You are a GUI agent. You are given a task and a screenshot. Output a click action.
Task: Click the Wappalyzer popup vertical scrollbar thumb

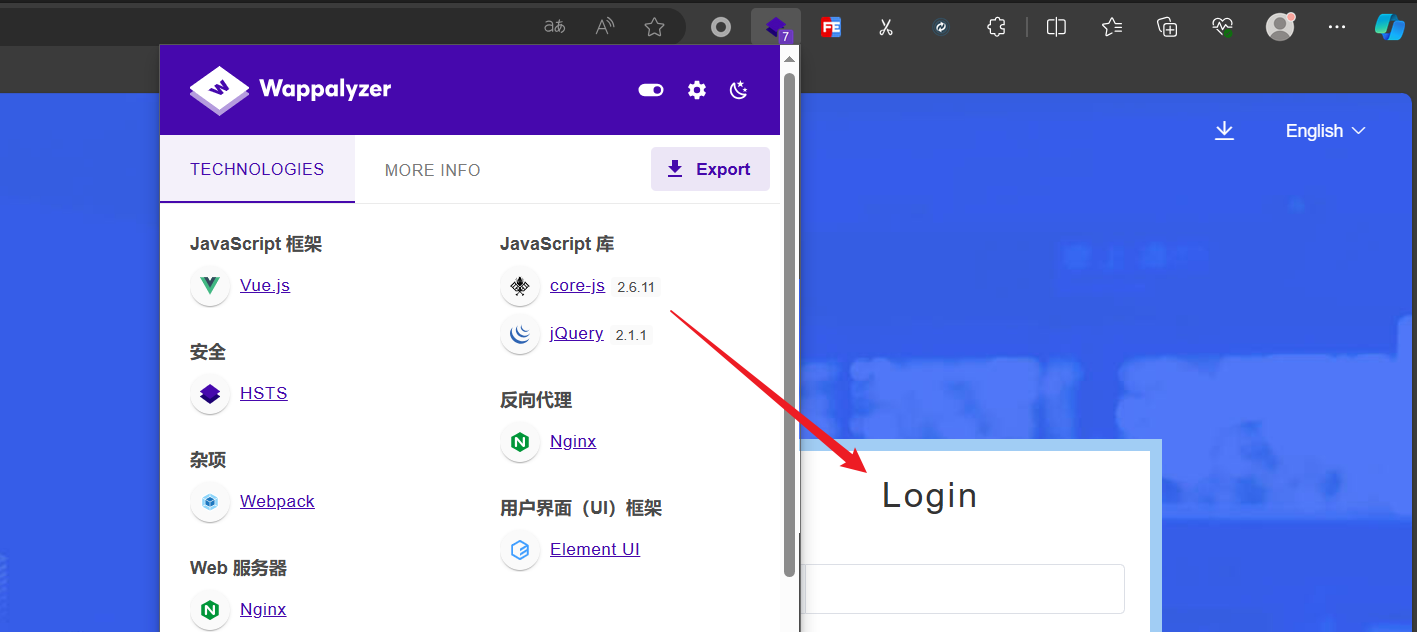[x=789, y=324]
